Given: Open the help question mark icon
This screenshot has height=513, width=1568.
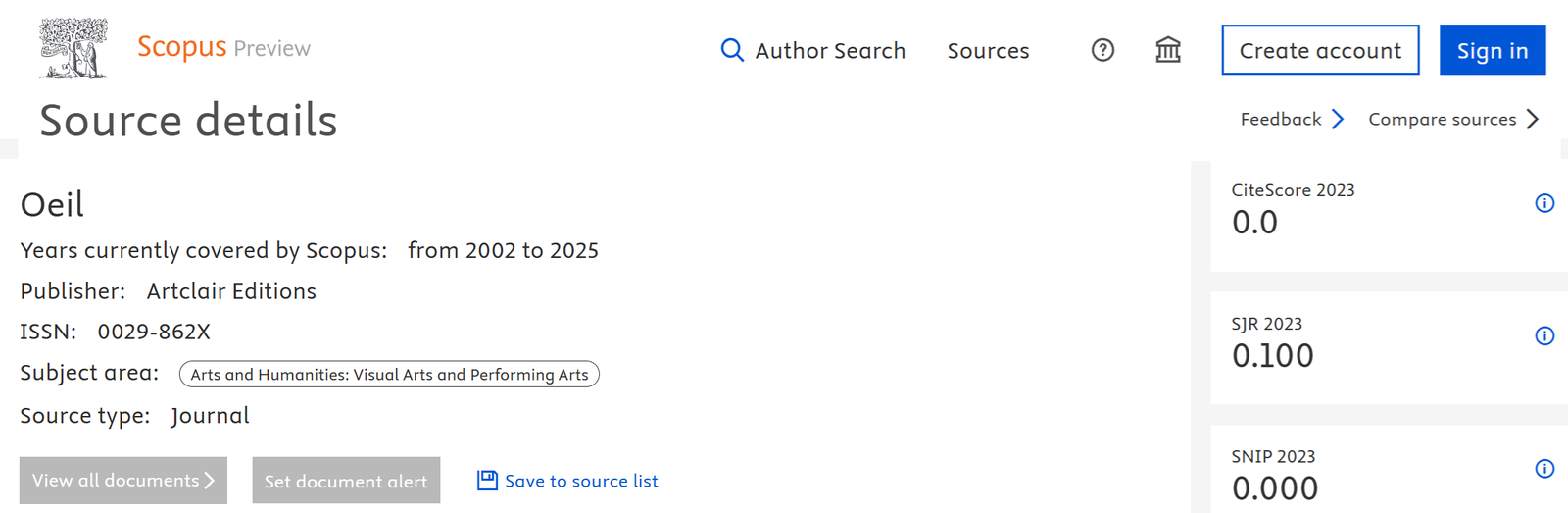Looking at the screenshot, I should 1102,50.
